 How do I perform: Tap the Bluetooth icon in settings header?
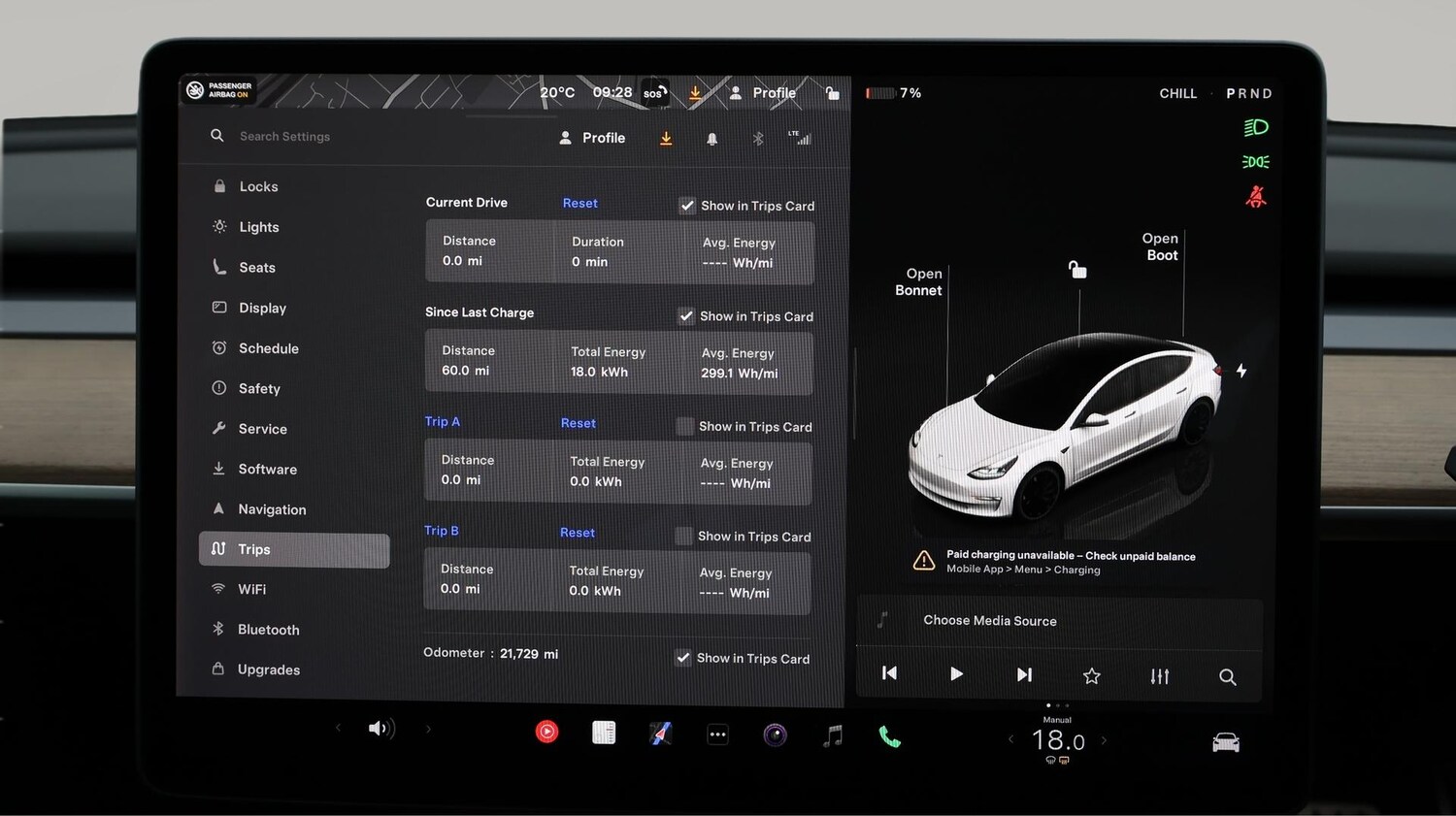click(758, 139)
